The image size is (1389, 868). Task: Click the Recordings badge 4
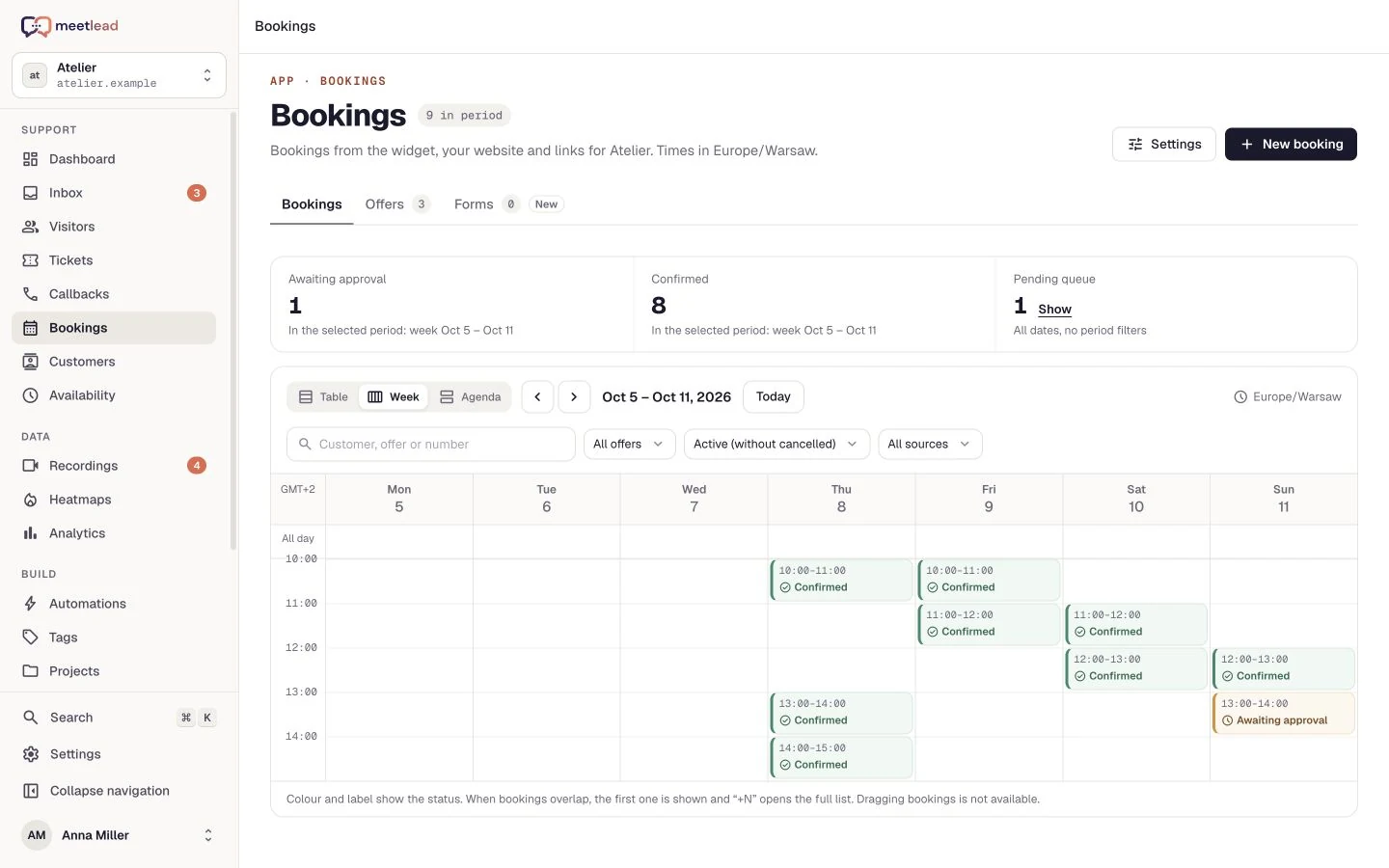(x=197, y=466)
